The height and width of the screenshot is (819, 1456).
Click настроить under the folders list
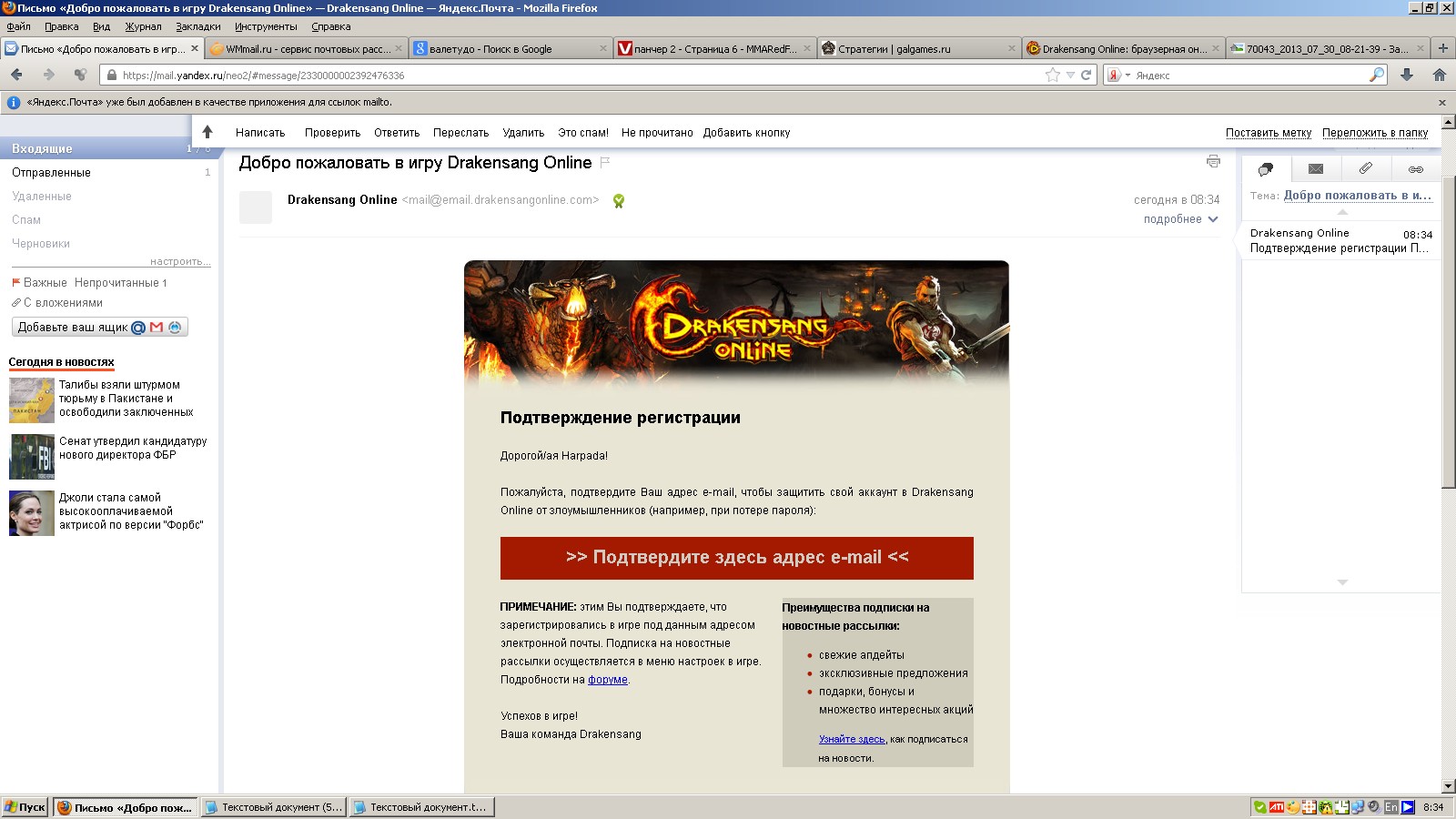pyautogui.click(x=180, y=261)
